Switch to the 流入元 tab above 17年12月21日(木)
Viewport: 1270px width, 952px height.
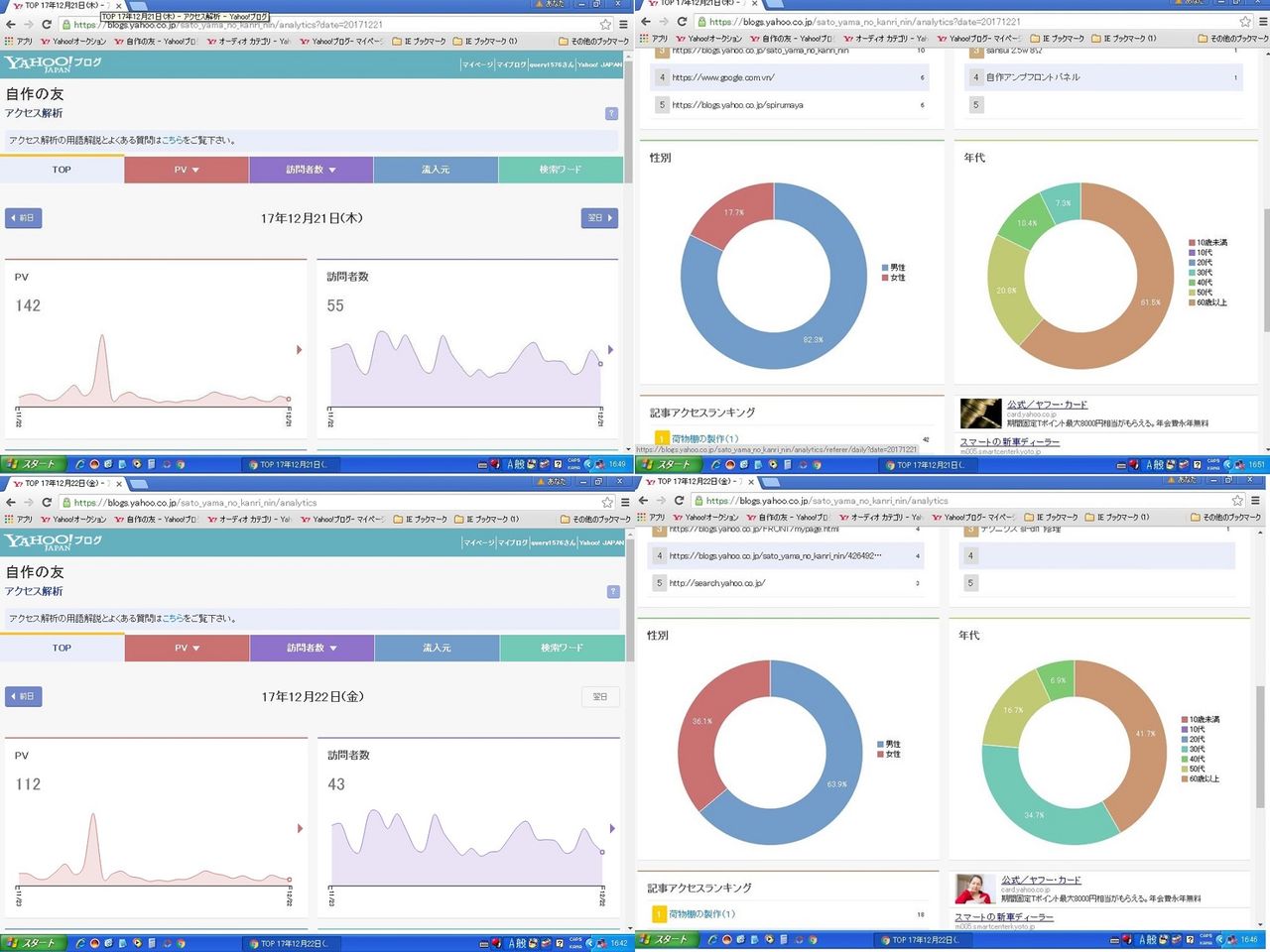click(x=436, y=170)
